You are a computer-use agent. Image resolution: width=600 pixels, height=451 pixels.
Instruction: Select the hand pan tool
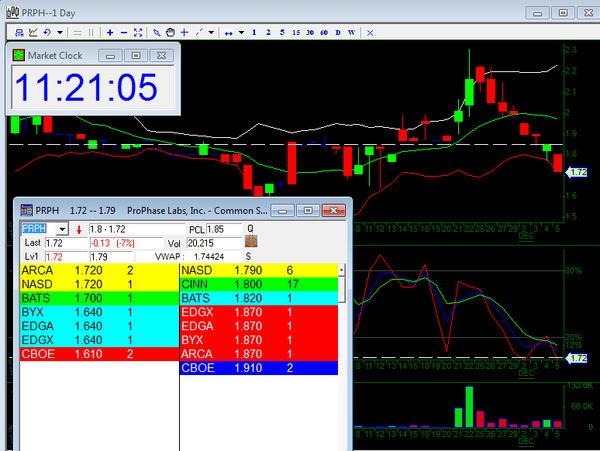[170, 33]
